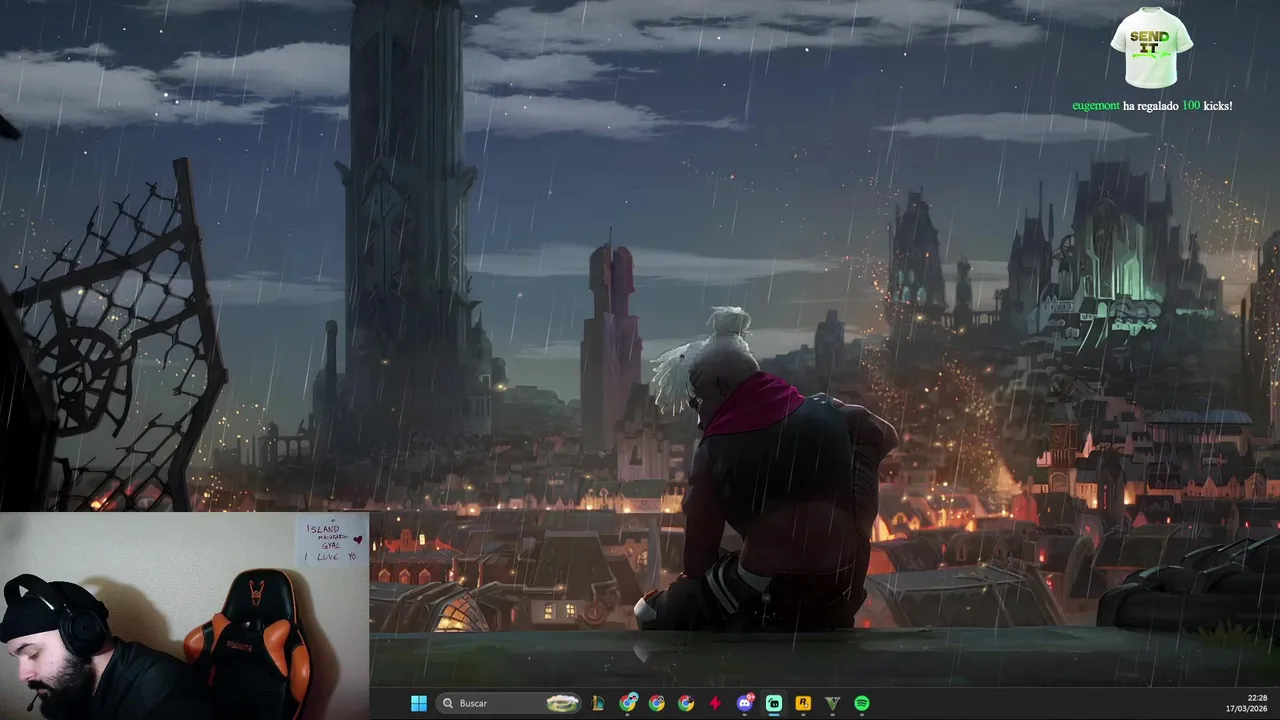Viewport: 1280px width, 720px height.
Task: Click the landscape image inside the search box
Action: coord(564,703)
